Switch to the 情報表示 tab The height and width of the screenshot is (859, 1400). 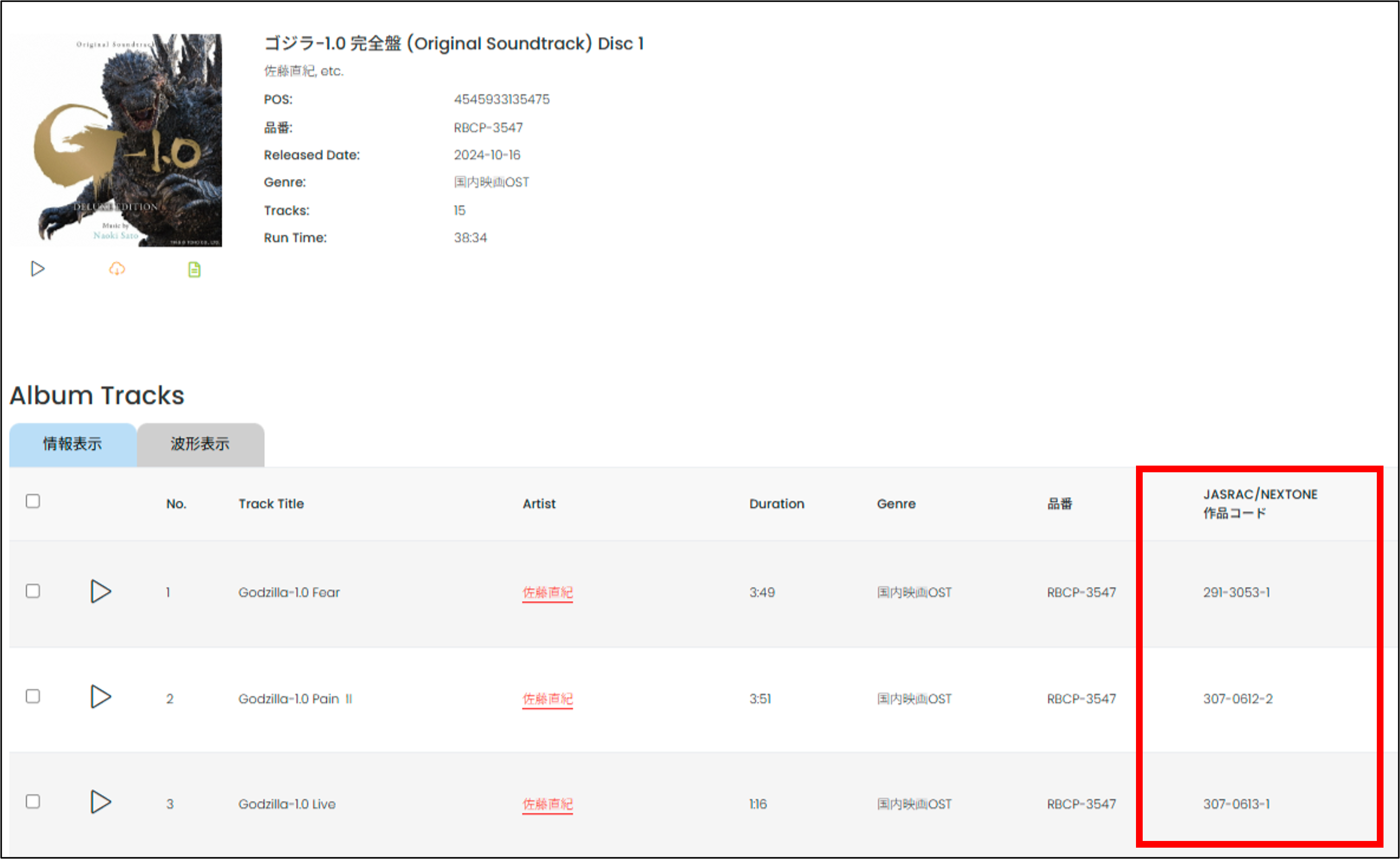pos(73,444)
